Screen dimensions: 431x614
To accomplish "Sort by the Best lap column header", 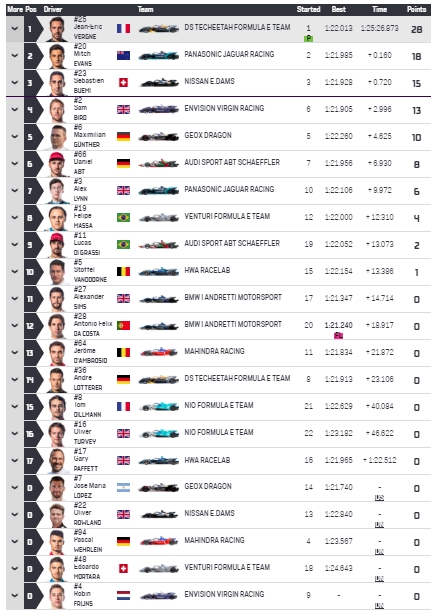I will (339, 9).
